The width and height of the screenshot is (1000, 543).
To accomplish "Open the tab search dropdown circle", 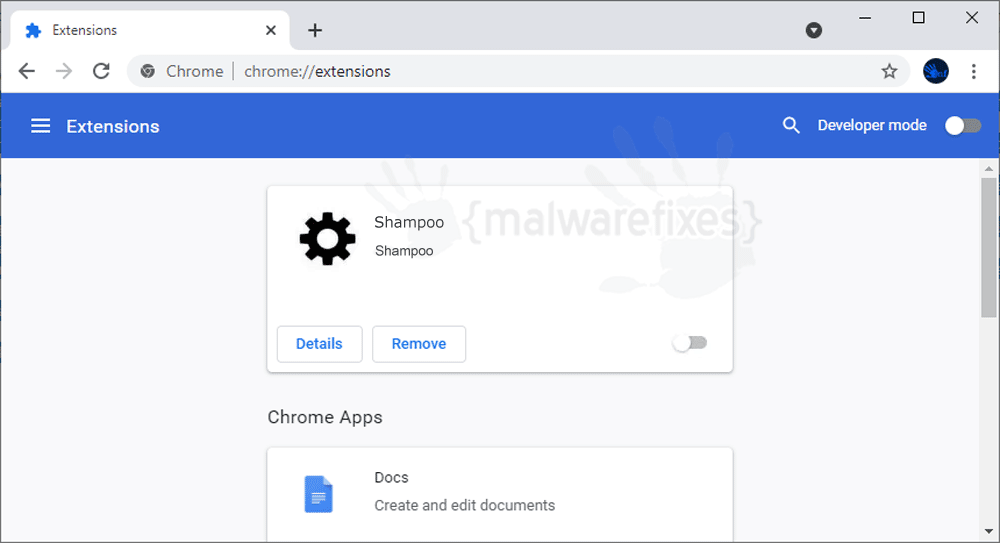I will coord(813,30).
